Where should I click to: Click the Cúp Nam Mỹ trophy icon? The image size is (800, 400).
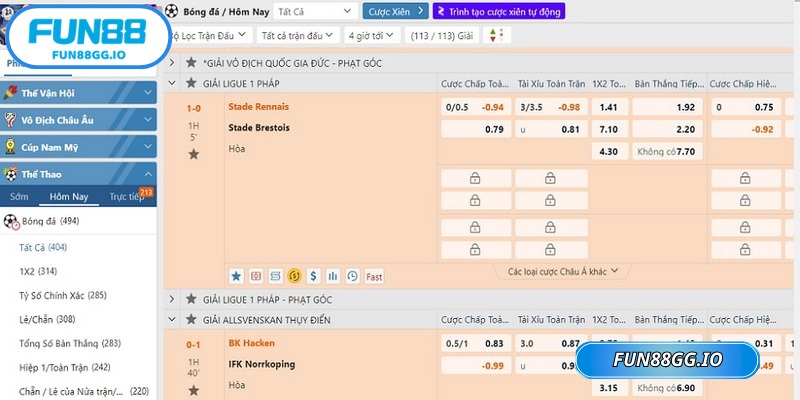point(10,147)
